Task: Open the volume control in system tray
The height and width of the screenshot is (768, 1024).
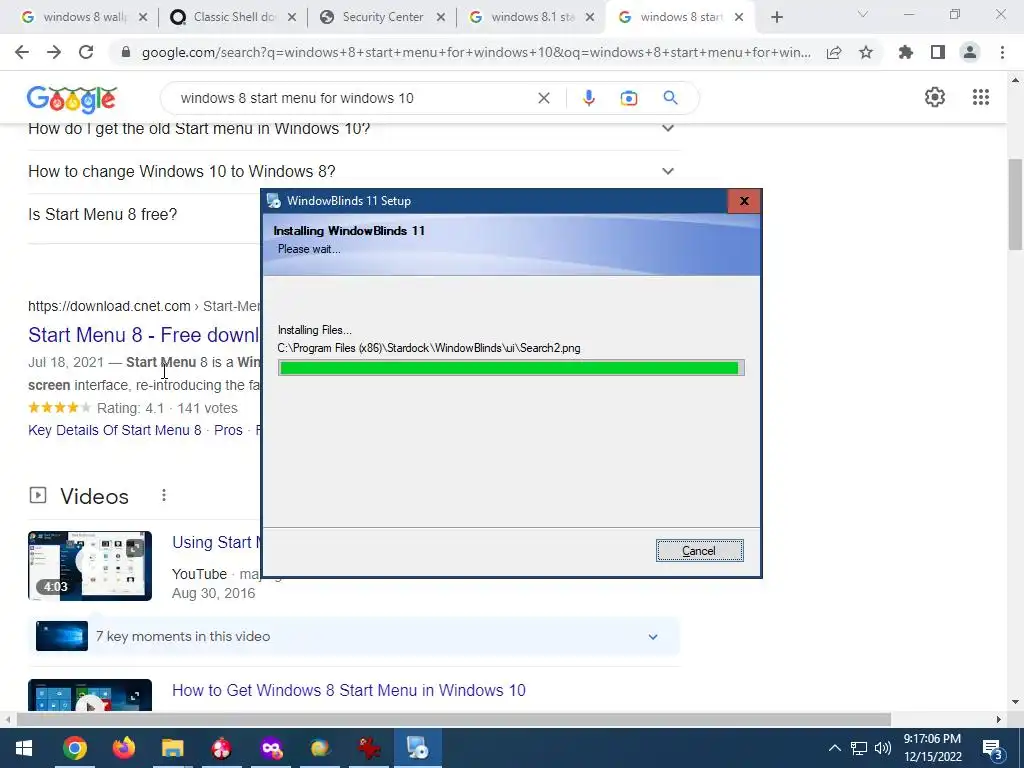Action: coord(882,748)
